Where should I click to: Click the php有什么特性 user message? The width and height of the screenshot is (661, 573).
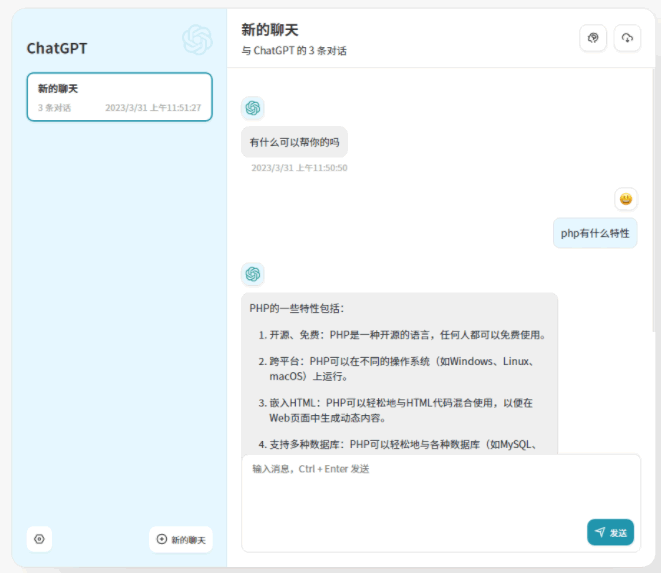point(595,233)
